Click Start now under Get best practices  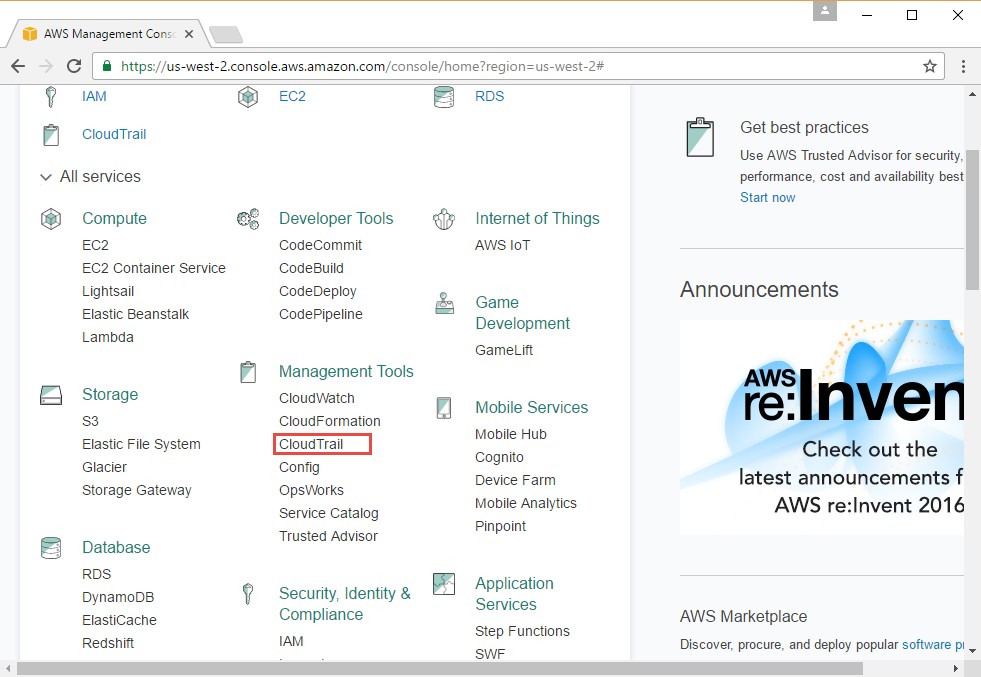(x=768, y=198)
